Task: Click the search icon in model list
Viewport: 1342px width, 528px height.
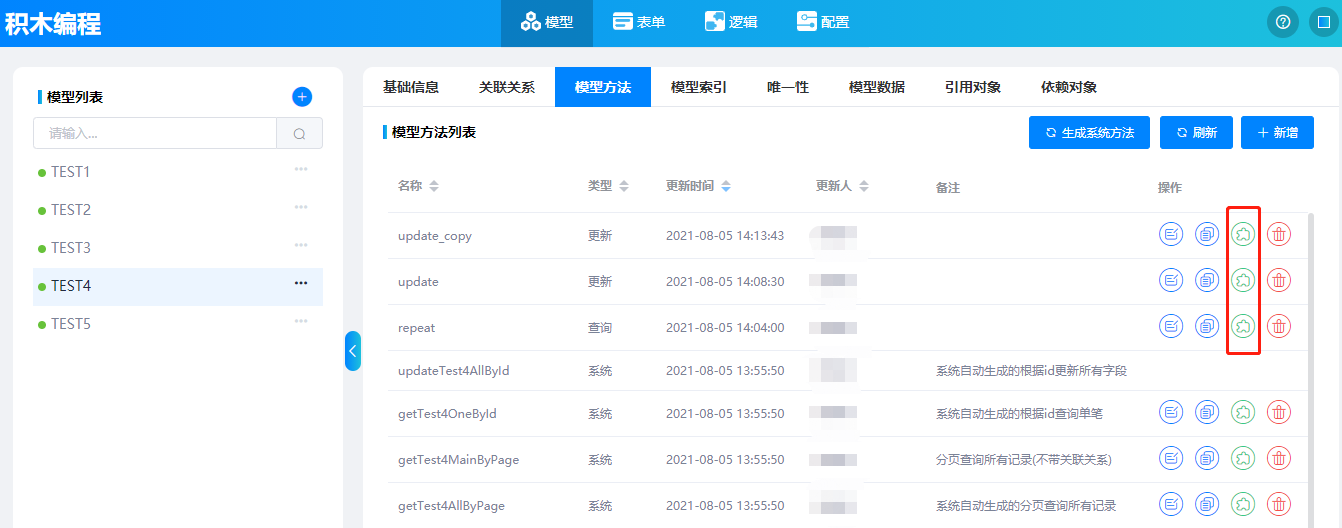Action: point(299,133)
